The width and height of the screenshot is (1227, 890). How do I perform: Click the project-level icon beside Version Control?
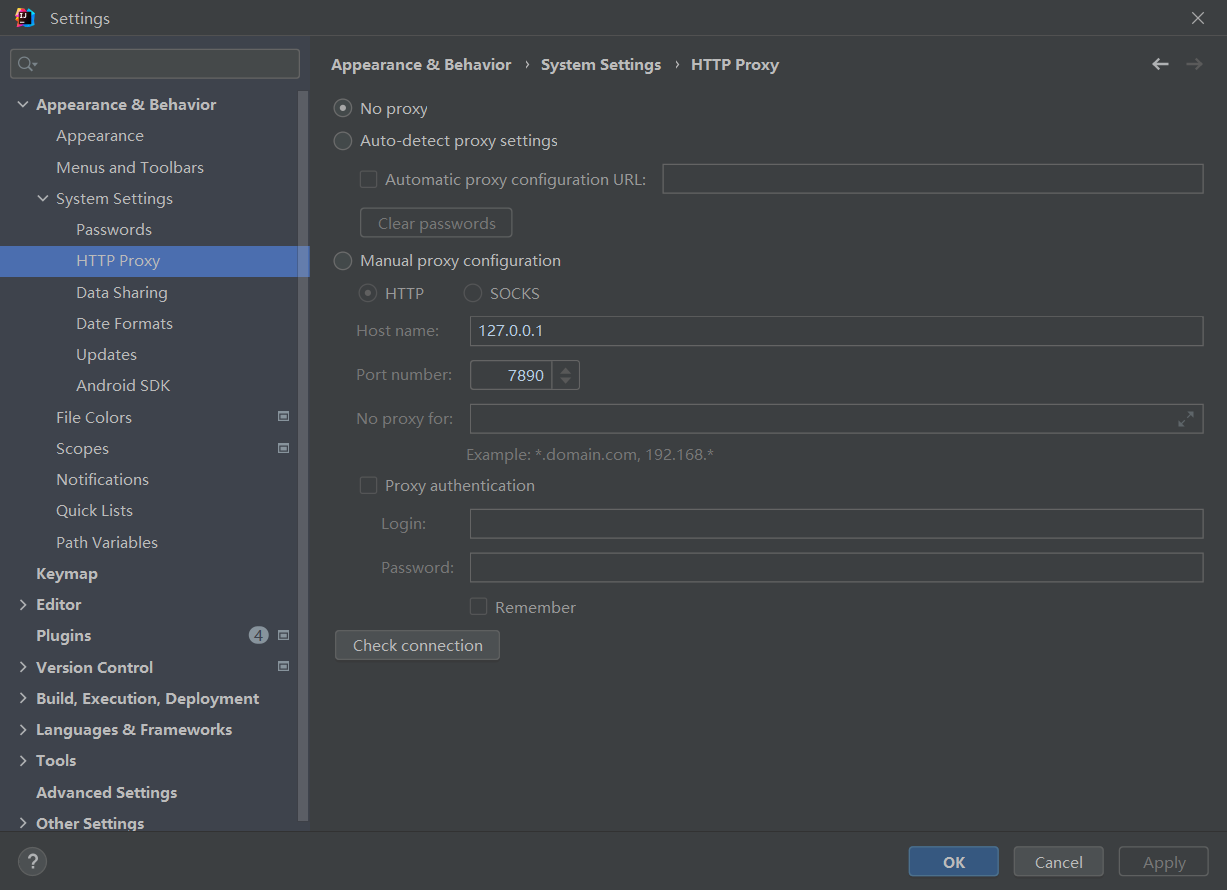[x=283, y=666]
